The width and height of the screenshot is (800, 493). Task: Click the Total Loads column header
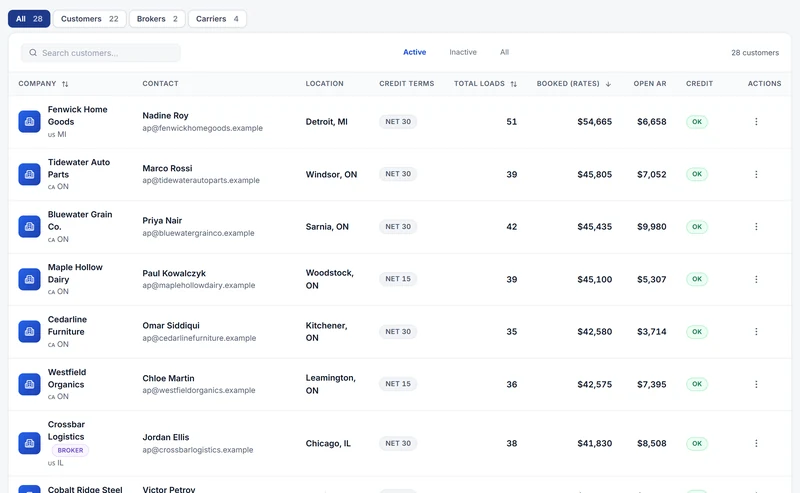tap(479, 84)
